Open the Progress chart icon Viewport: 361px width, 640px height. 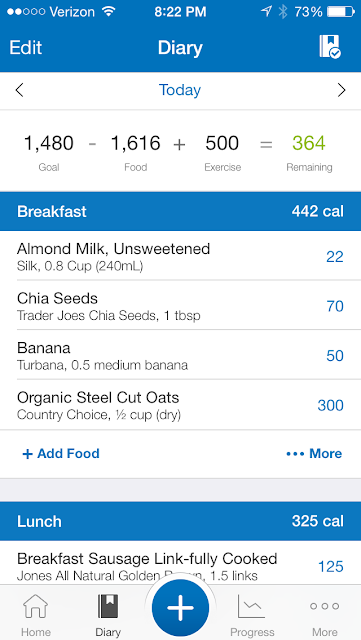coord(252,606)
